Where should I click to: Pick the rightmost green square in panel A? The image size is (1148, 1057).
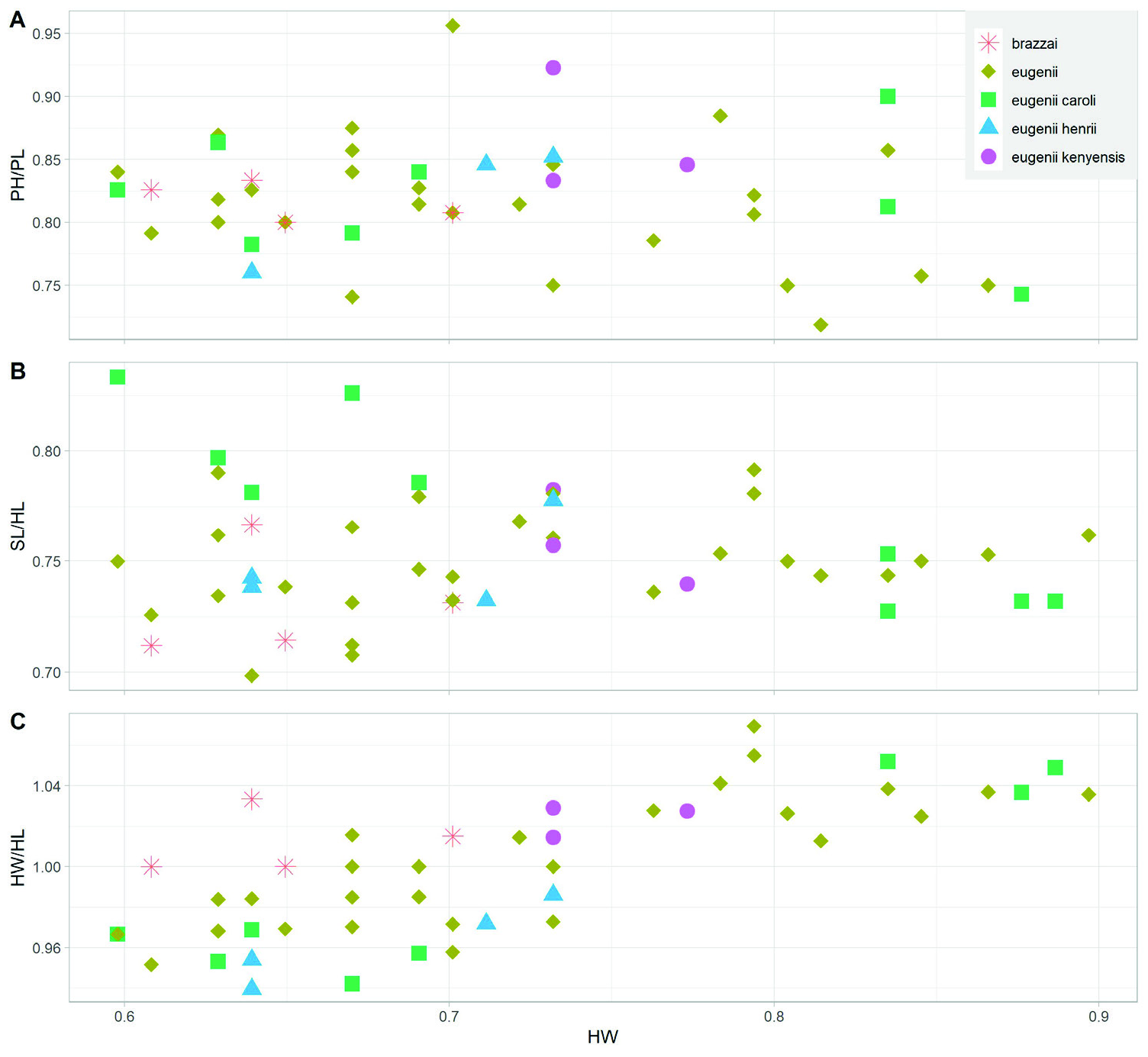(1021, 295)
